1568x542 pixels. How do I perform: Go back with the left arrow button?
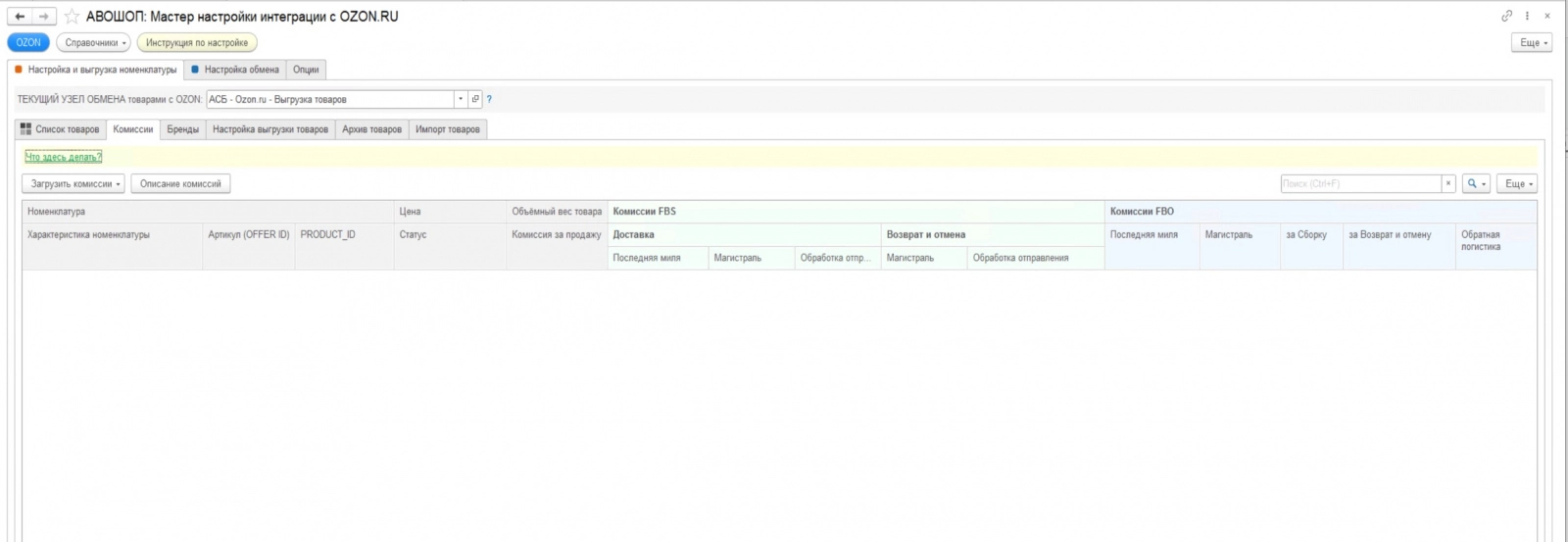coord(20,17)
